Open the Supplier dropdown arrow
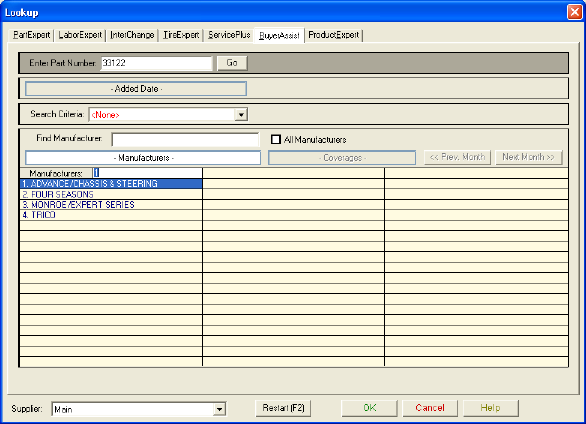 click(219, 409)
